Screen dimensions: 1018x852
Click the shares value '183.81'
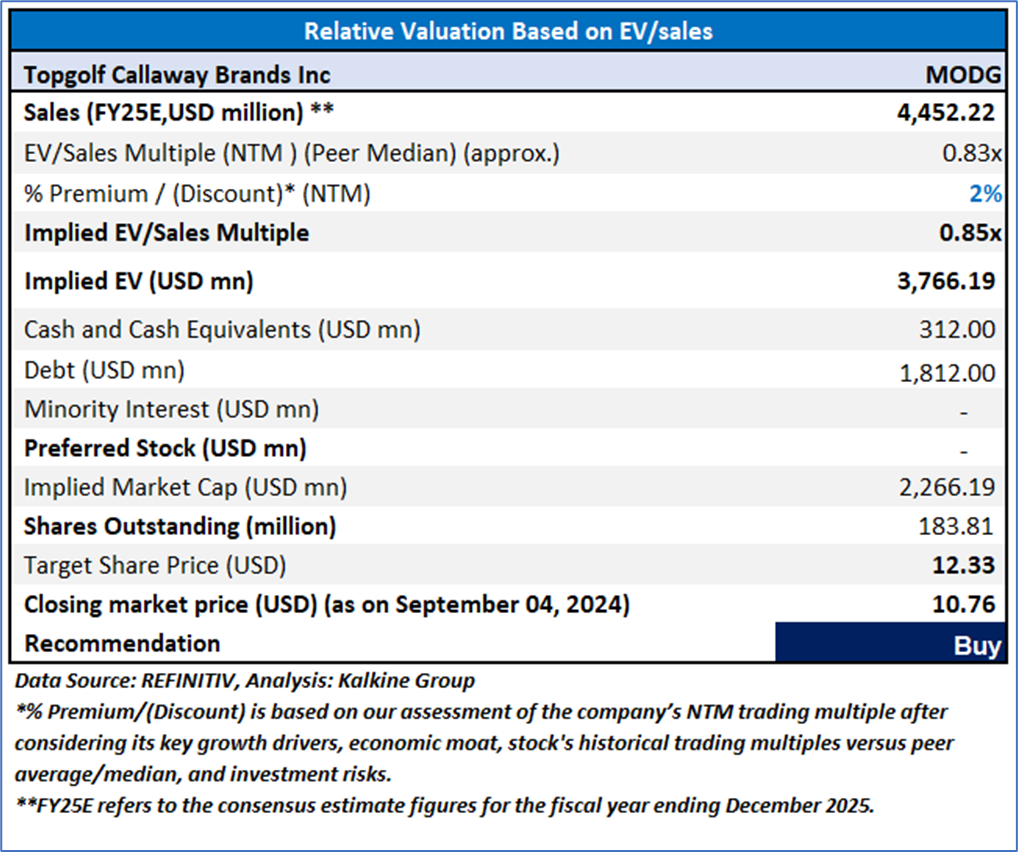click(956, 526)
